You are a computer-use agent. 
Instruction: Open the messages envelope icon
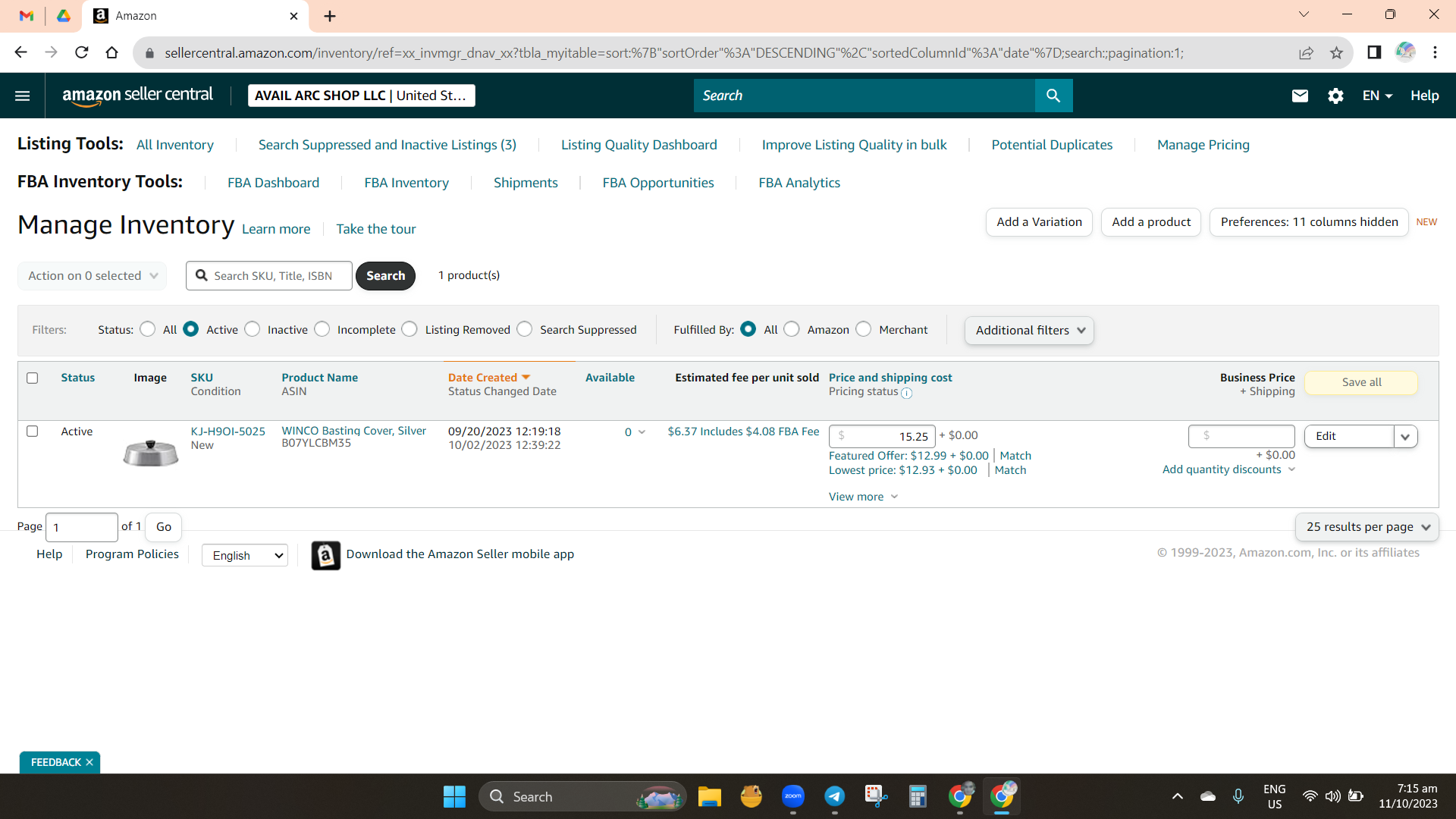click(x=1300, y=96)
